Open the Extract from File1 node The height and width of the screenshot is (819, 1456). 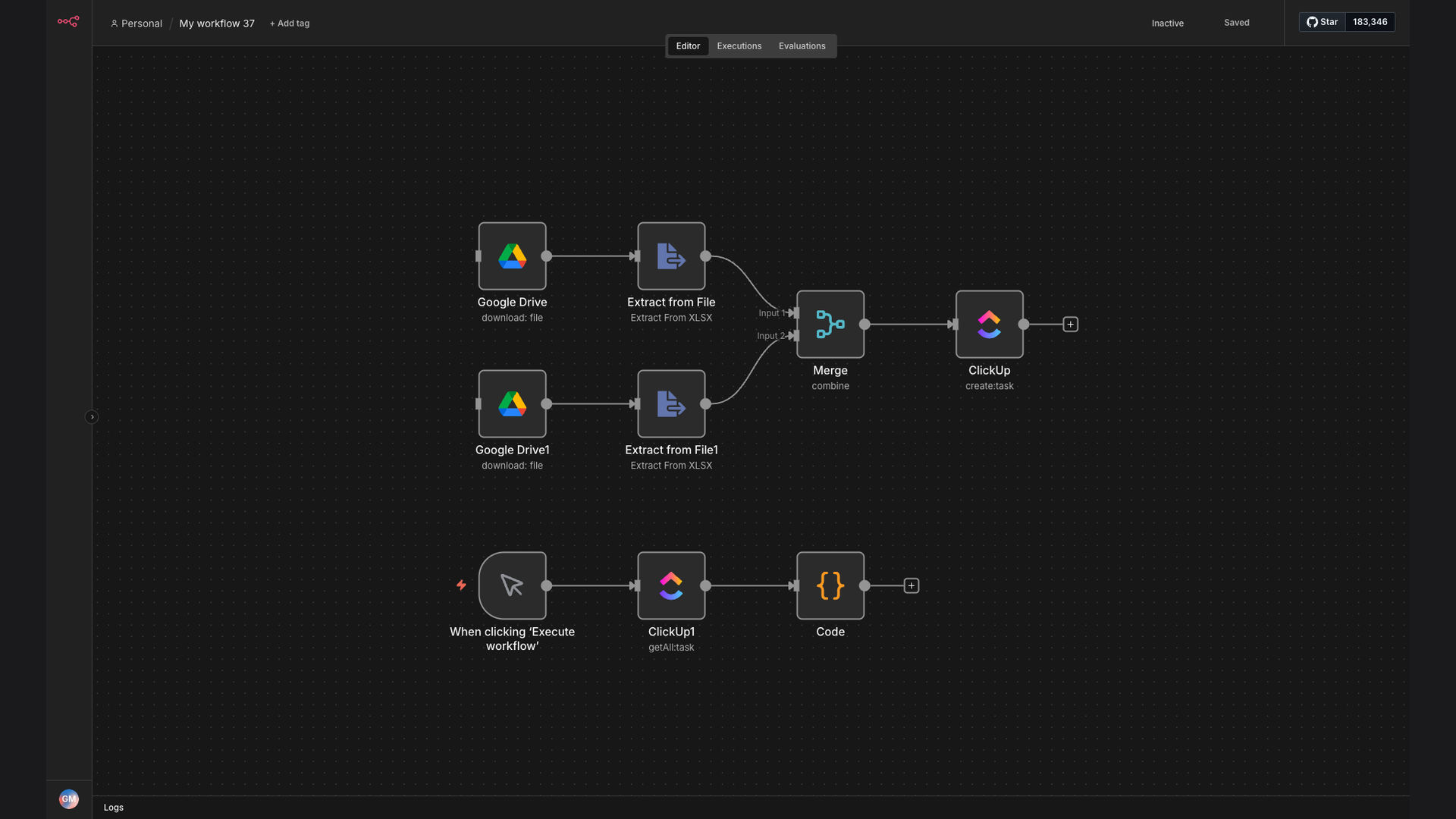(671, 404)
